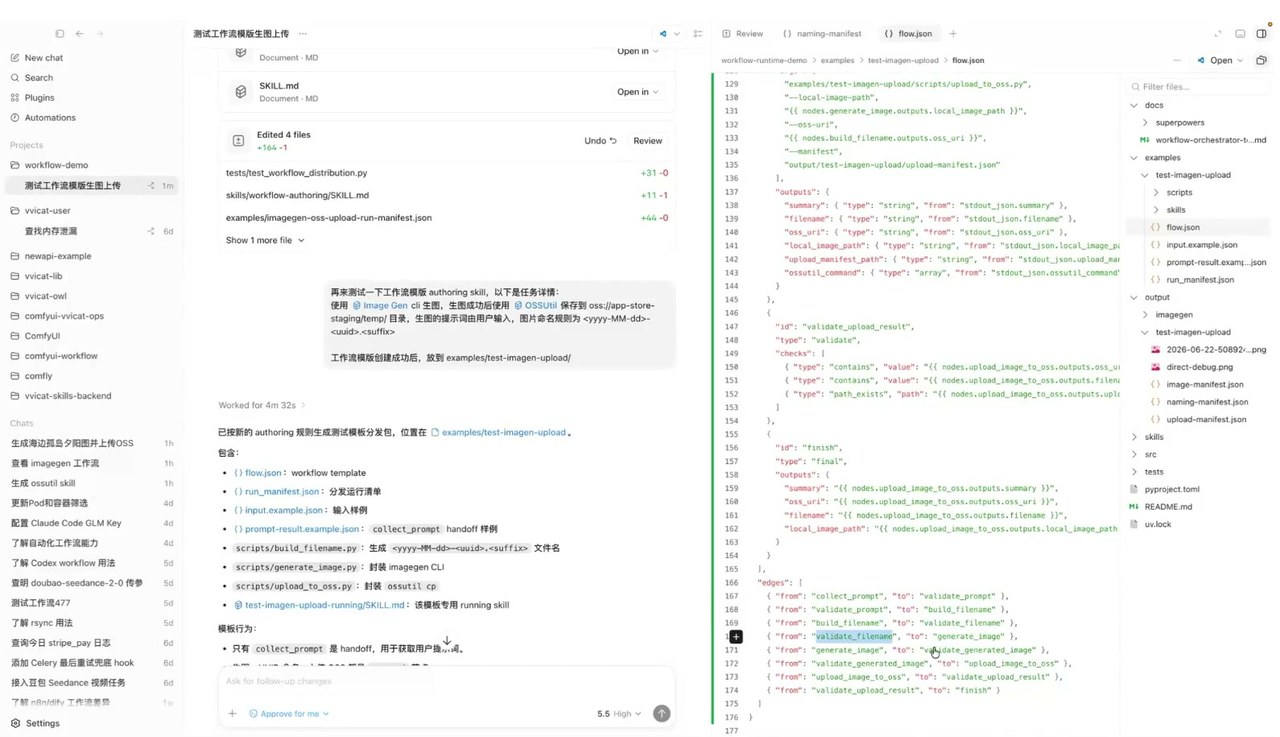Click the send arrow button
Viewport: 1280px width, 737px height.
coord(661,713)
